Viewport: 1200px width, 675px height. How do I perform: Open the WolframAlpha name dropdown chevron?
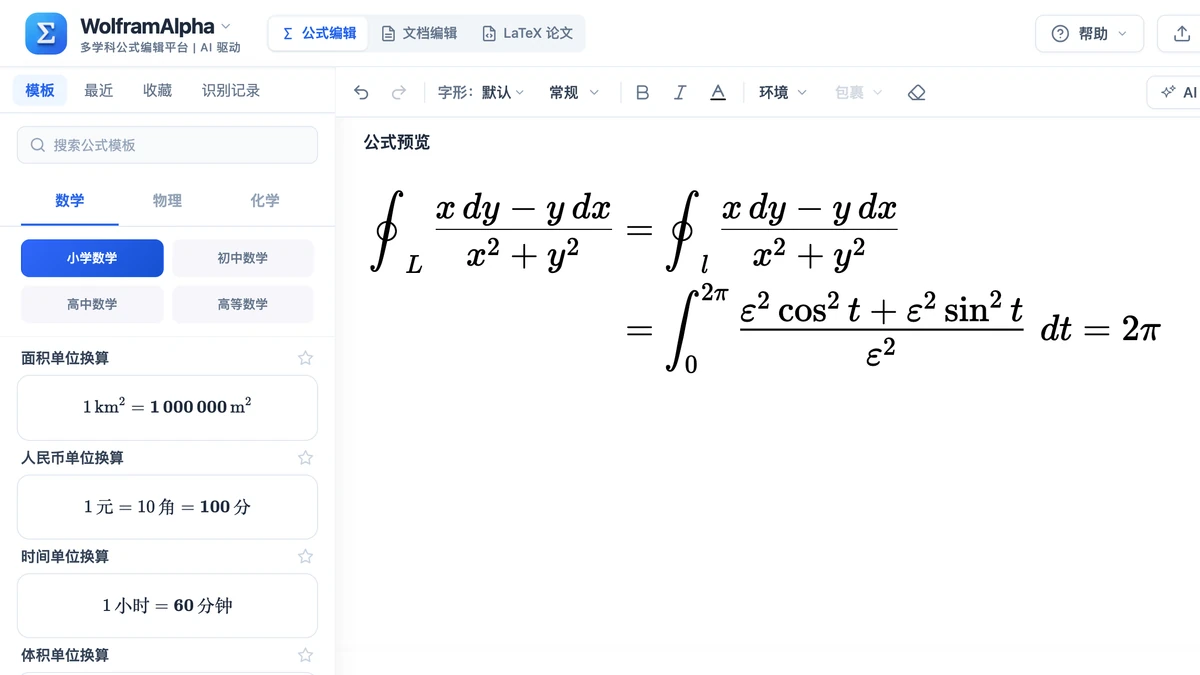(x=225, y=26)
